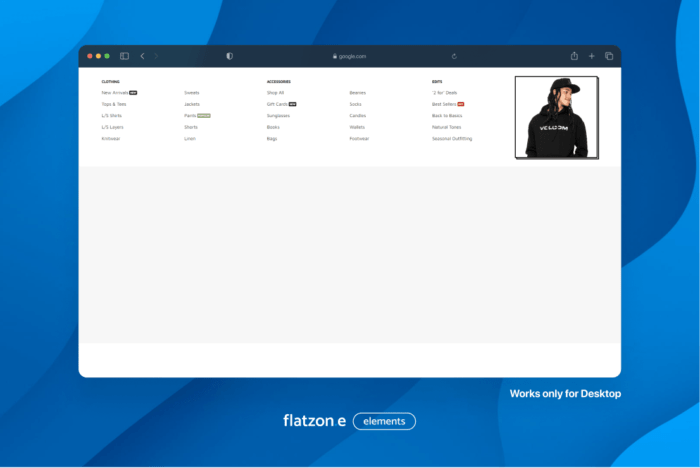Reload the page with refresh icon
This screenshot has height=468, width=700.
(x=454, y=56)
